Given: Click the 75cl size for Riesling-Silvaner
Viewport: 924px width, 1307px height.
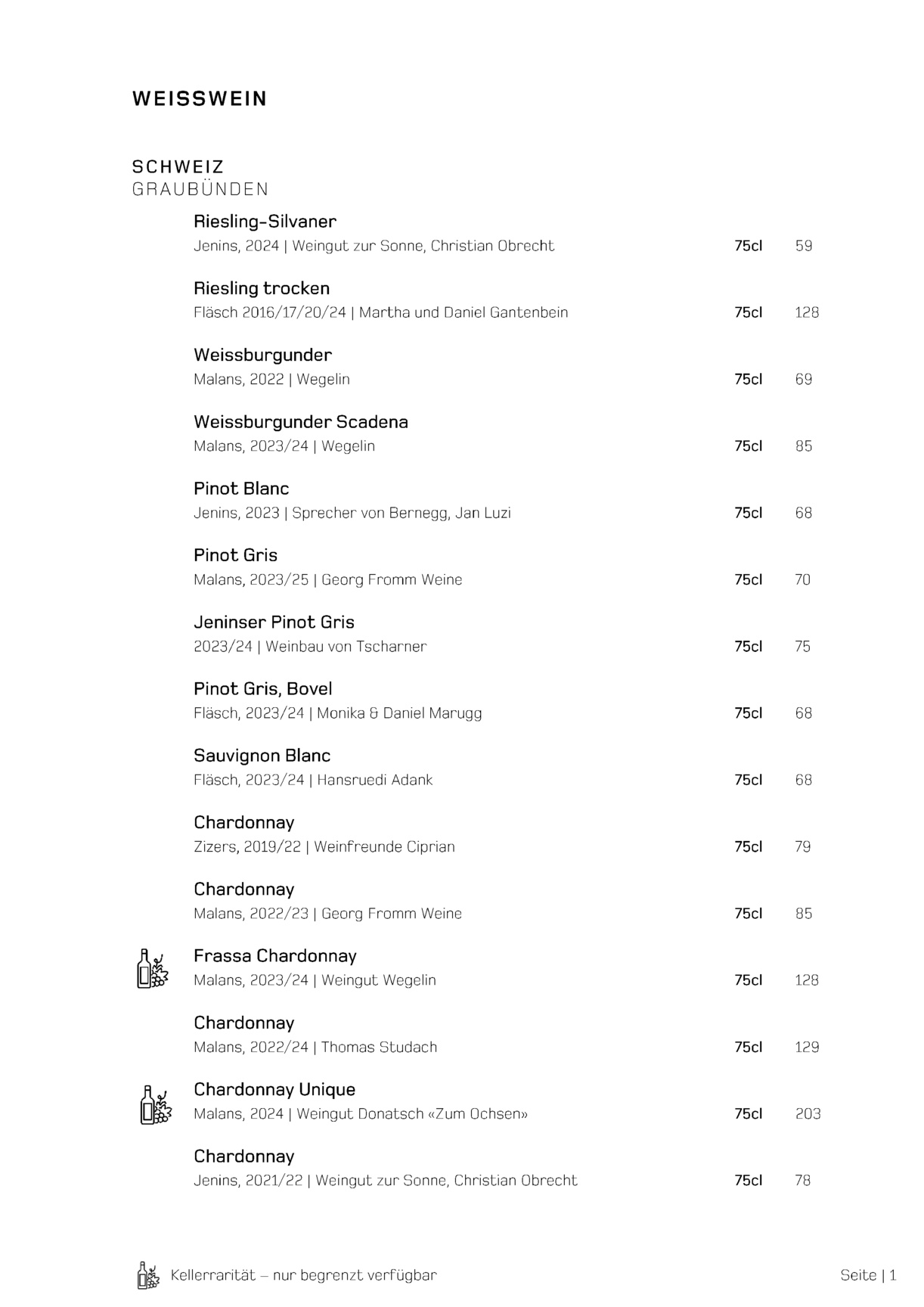Looking at the screenshot, I should (748, 246).
